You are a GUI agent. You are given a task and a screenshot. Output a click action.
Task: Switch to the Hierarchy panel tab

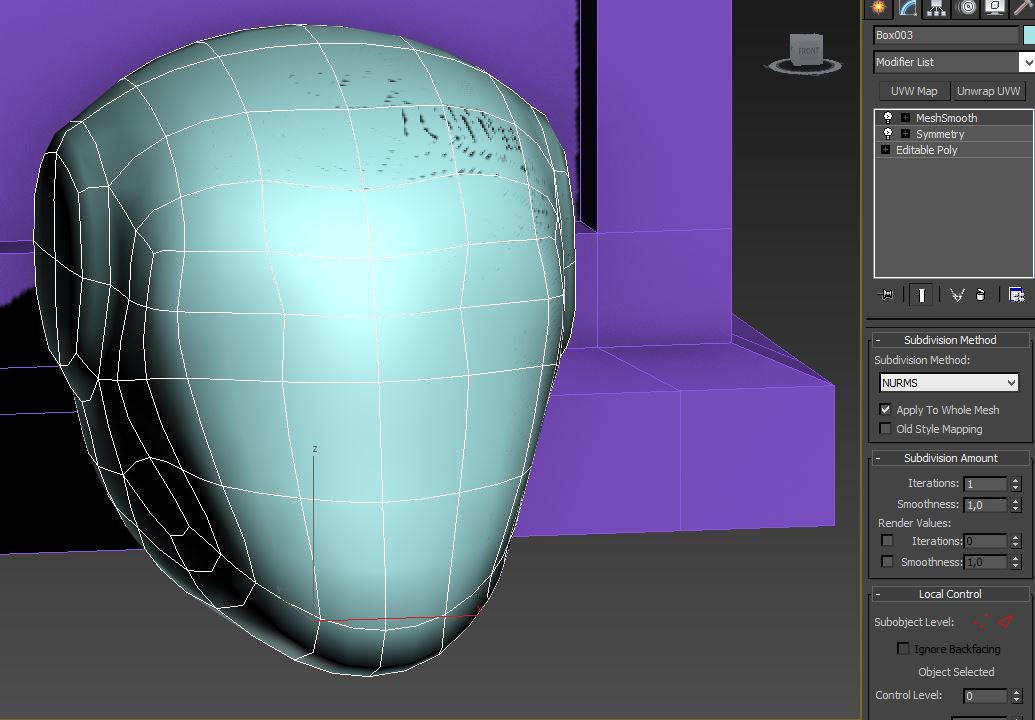click(x=937, y=8)
